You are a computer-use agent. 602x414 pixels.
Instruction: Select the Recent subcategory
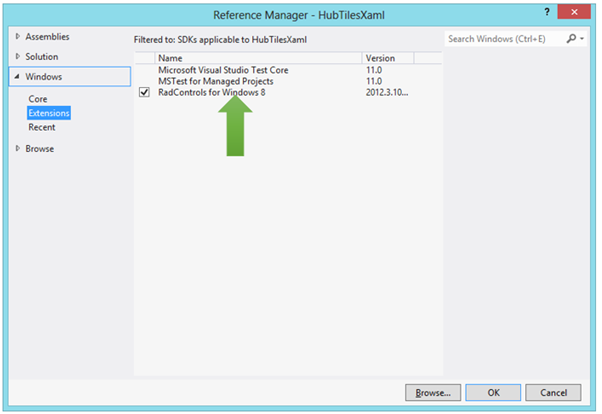(42, 127)
